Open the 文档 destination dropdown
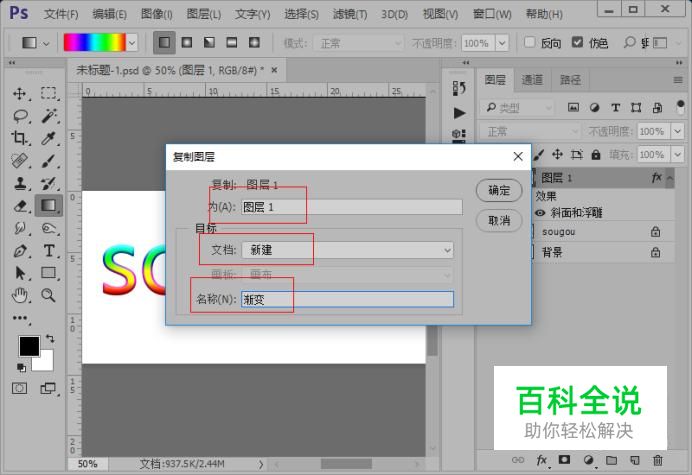The width and height of the screenshot is (692, 475). [x=347, y=250]
